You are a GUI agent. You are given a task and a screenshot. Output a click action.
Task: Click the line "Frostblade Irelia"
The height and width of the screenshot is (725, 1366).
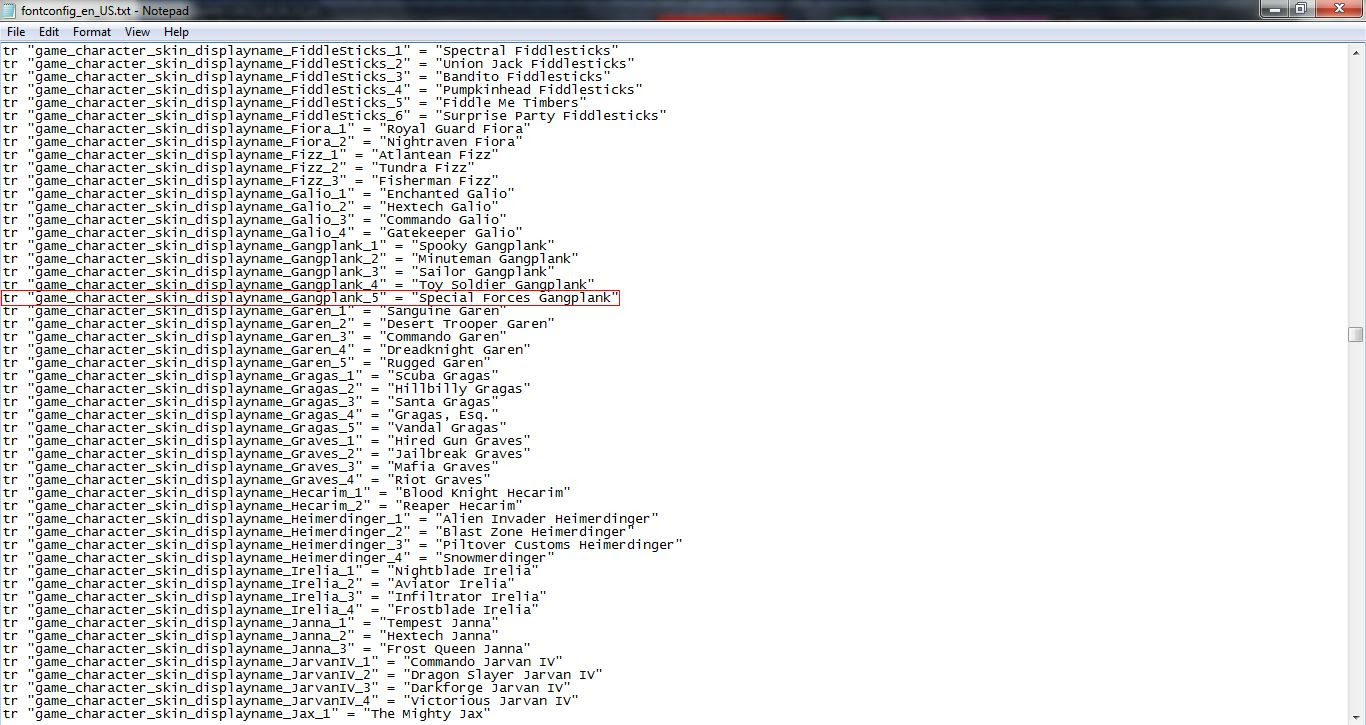coord(271,609)
